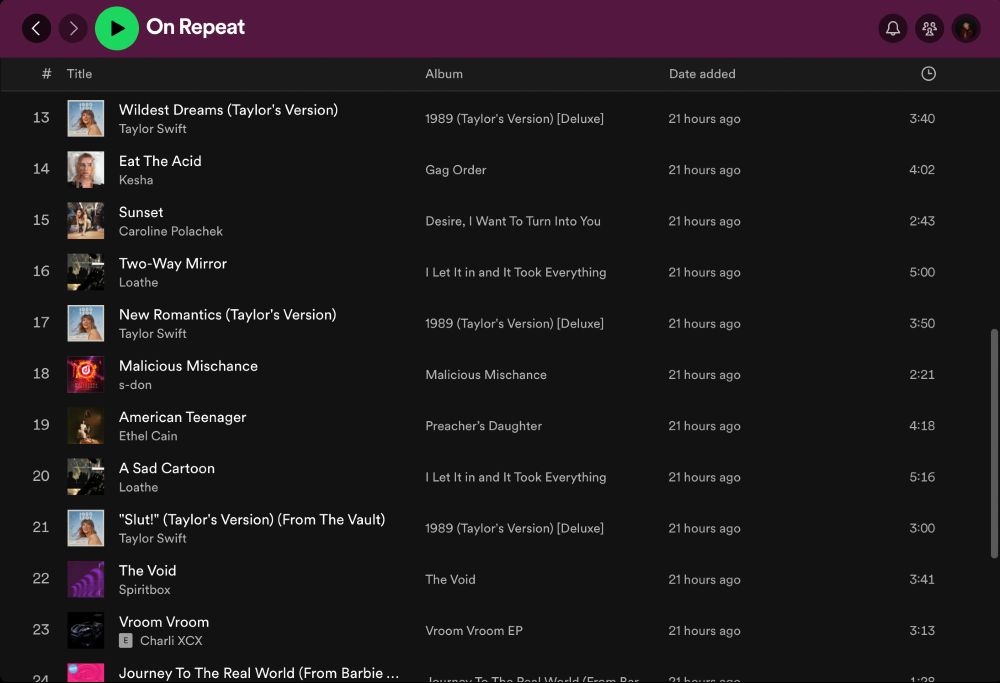Click "21 hours ago" in the Sunset row
Viewport: 1000px width, 683px height.
click(704, 221)
